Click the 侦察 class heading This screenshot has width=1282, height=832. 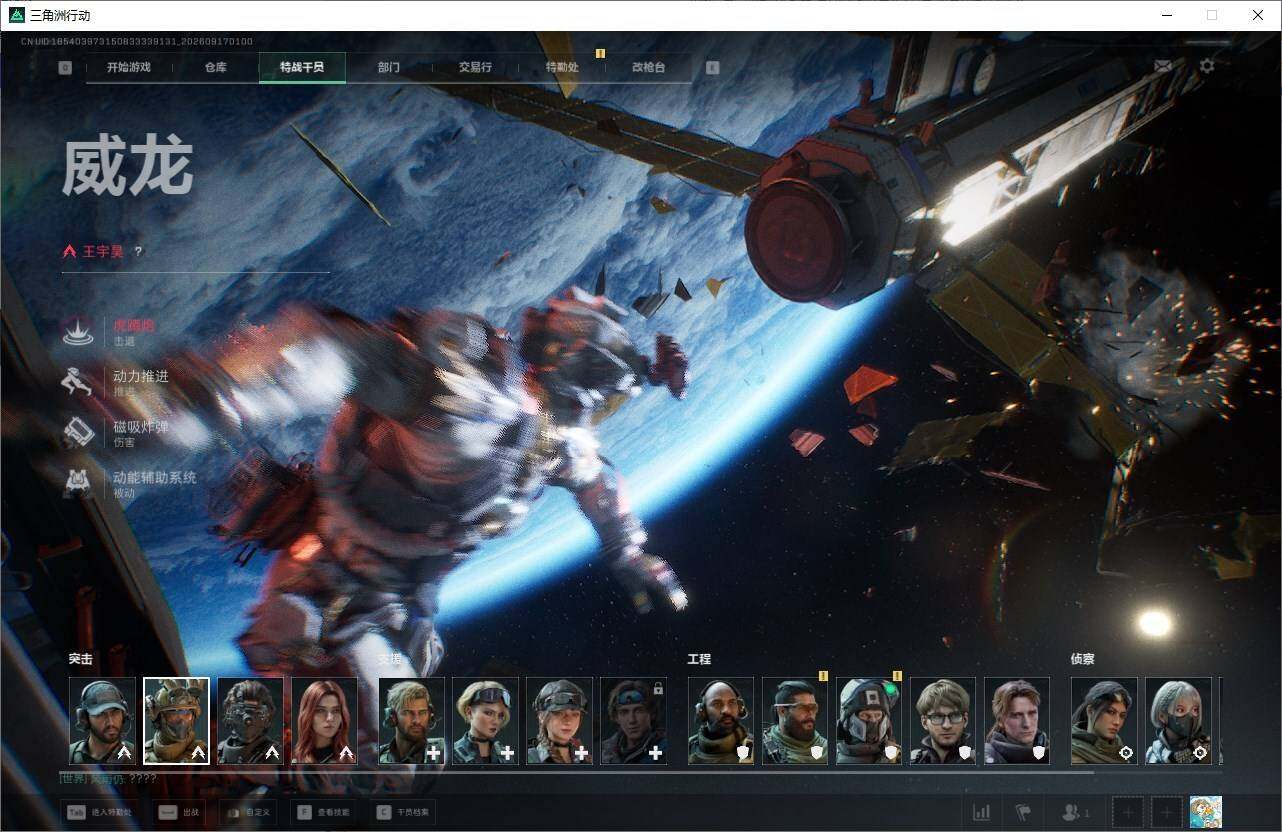1082,659
